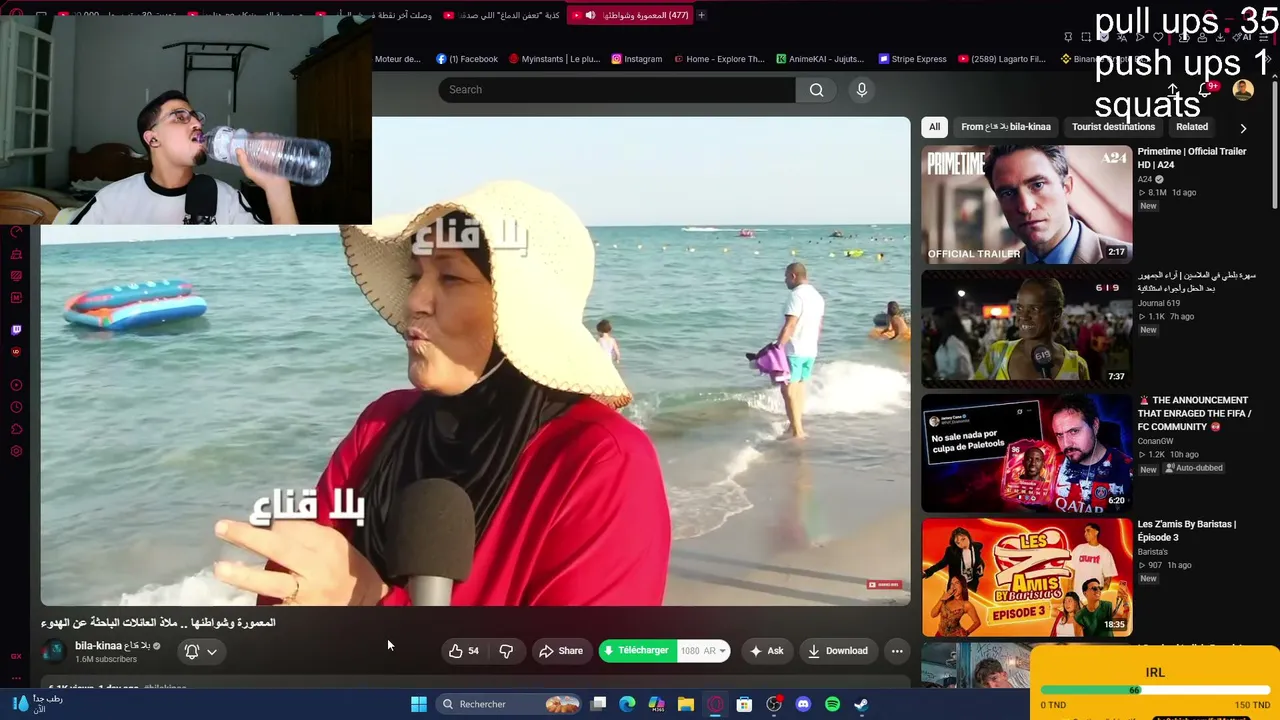Open File Explorer from taskbar

click(x=686, y=704)
